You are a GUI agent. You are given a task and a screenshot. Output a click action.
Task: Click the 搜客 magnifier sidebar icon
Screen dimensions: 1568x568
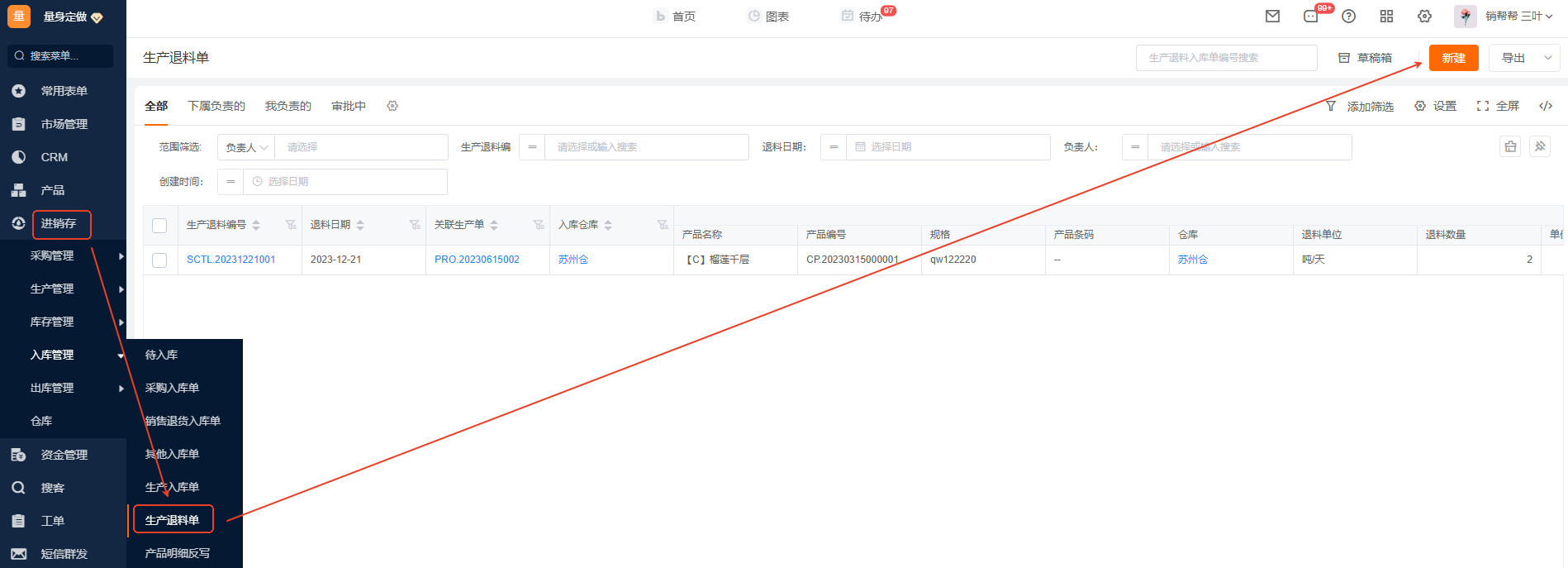coord(18,488)
